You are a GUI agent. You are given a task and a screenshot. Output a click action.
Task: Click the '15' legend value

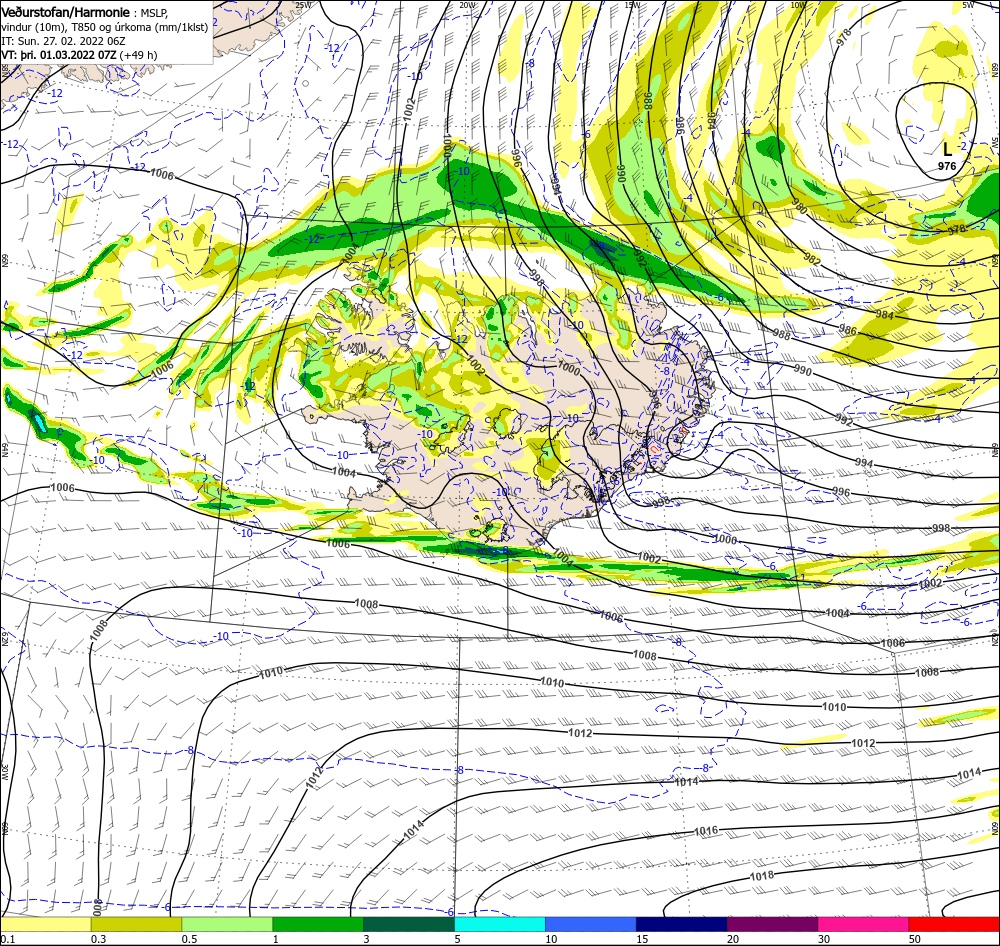pos(642,939)
